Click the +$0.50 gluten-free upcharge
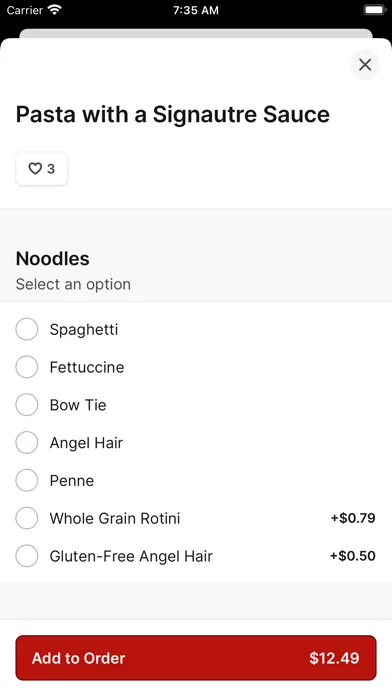 pyautogui.click(x=352, y=556)
